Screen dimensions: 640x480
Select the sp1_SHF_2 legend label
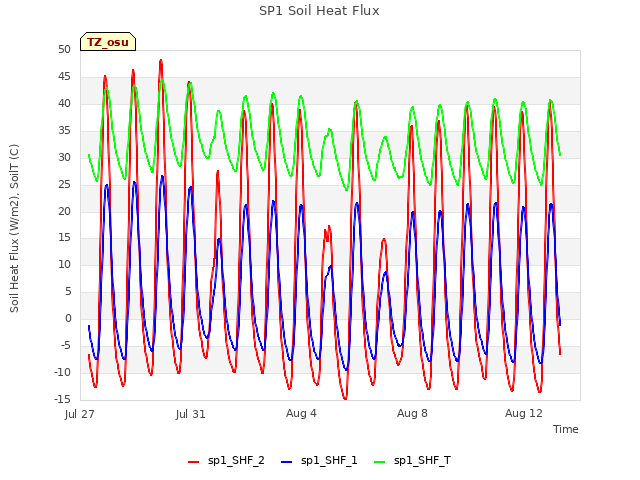click(236, 460)
